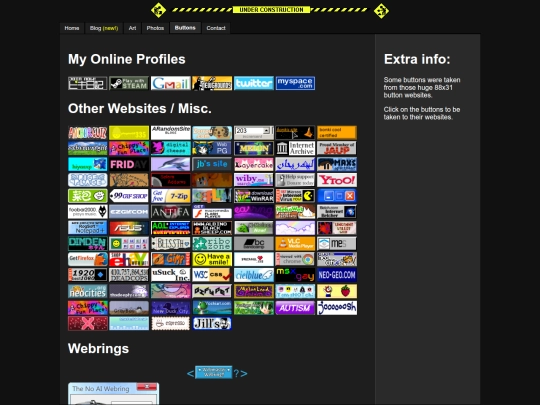Click the wiby.me search button
Screen dimensions: 540x405
pos(254,180)
